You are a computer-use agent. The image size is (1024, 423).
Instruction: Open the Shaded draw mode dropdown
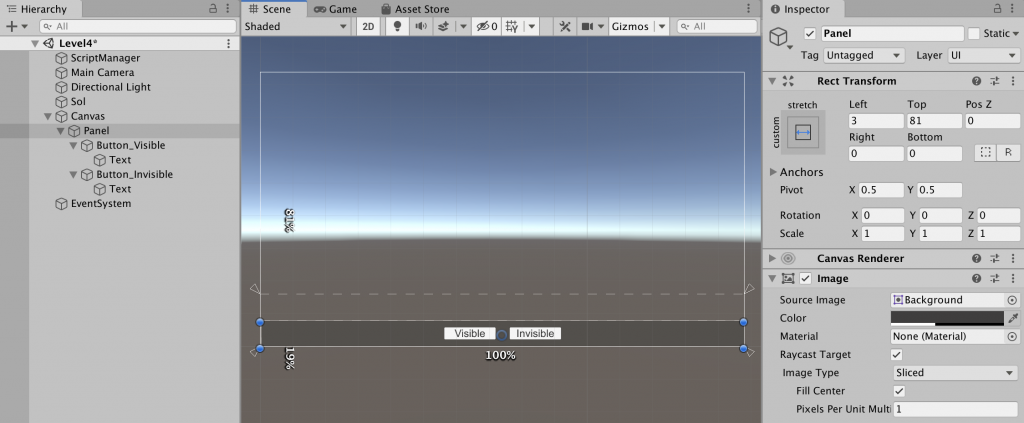pyautogui.click(x=296, y=26)
